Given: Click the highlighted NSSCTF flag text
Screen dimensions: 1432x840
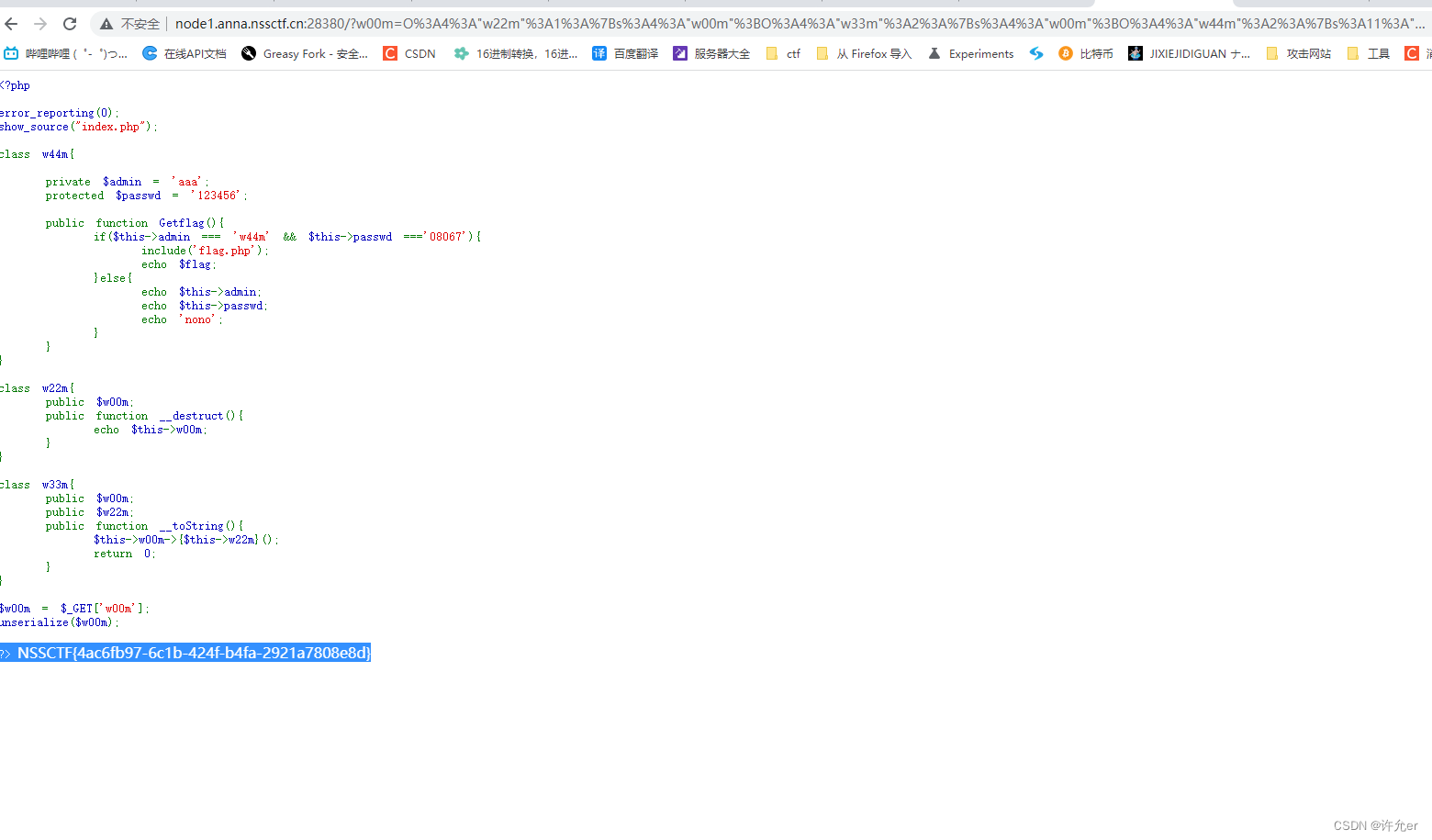Looking at the screenshot, I should (194, 653).
